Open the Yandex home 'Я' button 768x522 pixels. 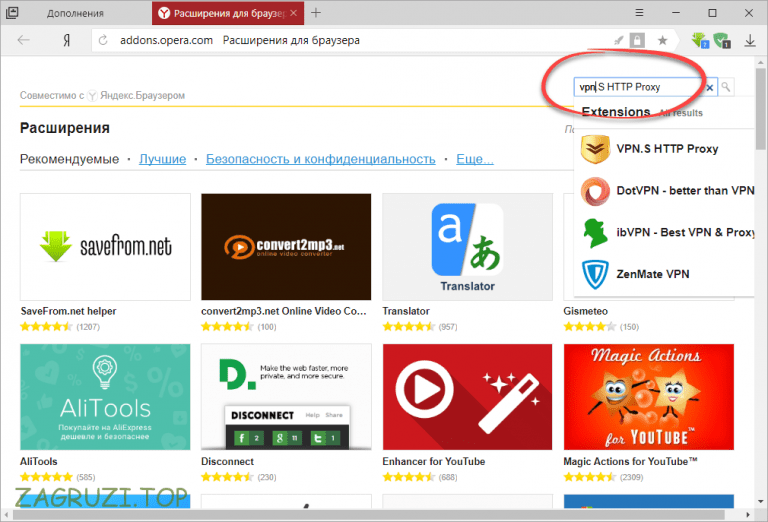coord(67,40)
